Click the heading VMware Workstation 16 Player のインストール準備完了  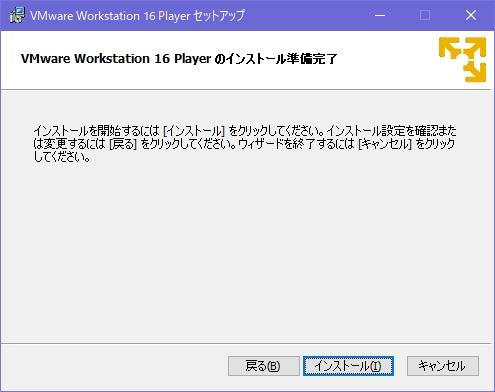(179, 59)
